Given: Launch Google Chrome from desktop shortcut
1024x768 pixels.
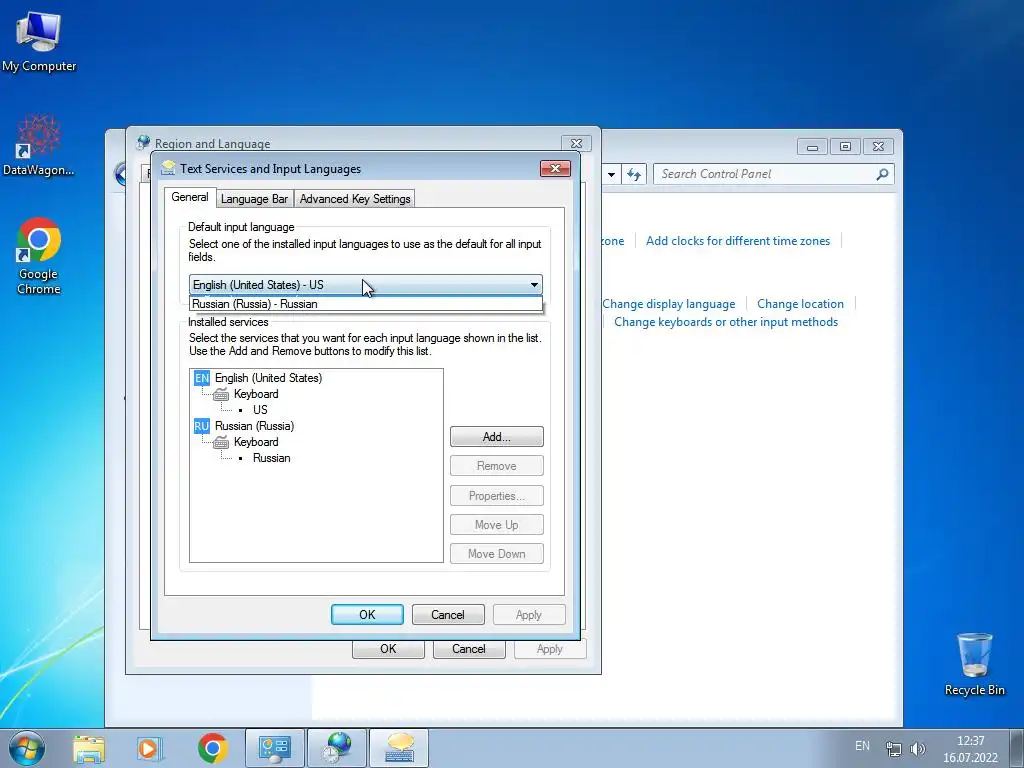Looking at the screenshot, I should coord(39,256).
